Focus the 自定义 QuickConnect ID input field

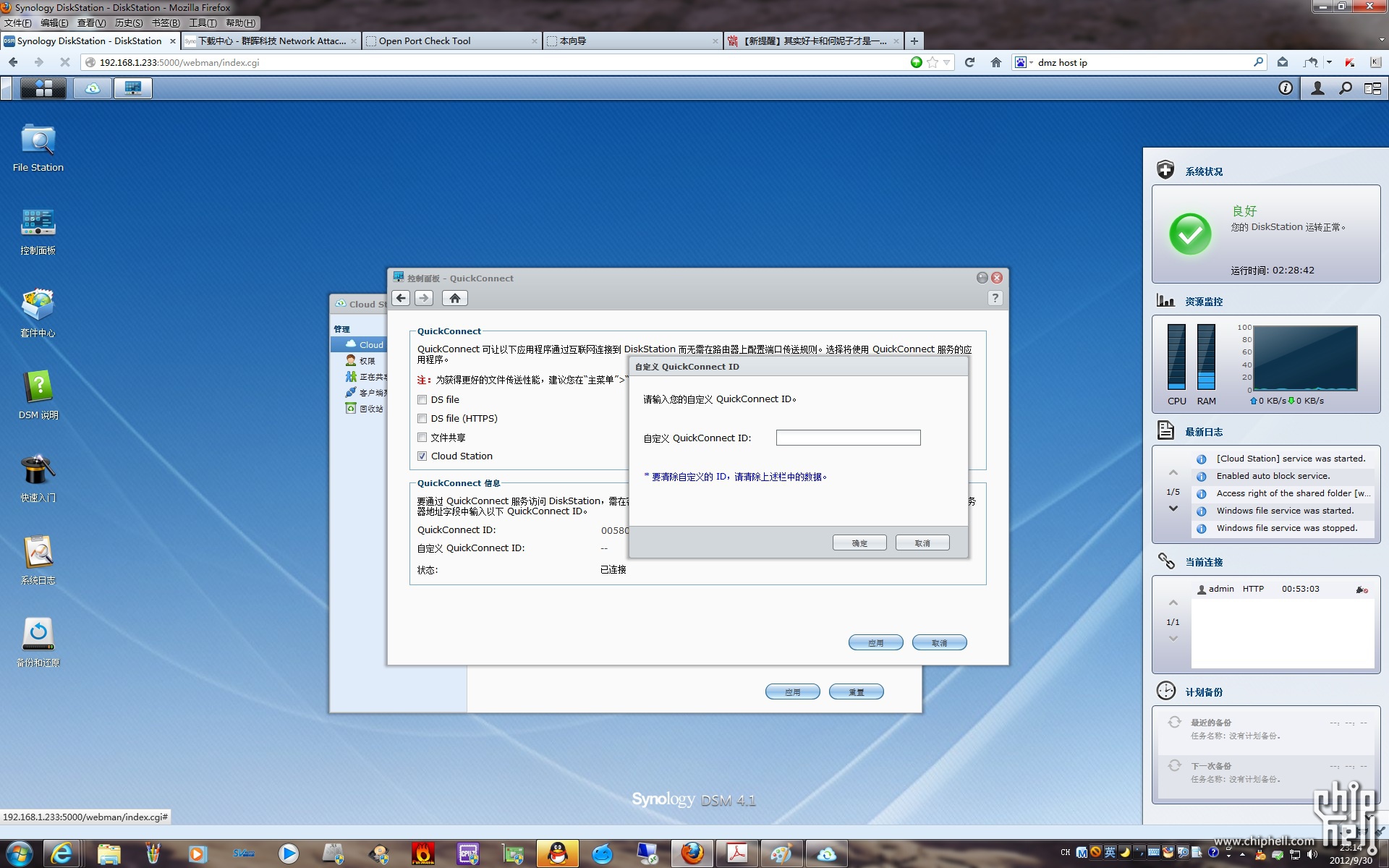click(849, 438)
